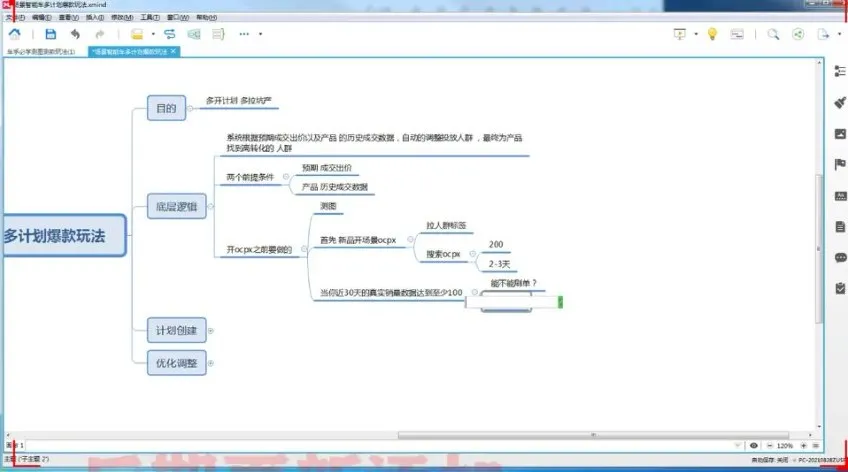This screenshot has height=472, width=848.
Task: Undo the last action with the back arrow
Action: pyautogui.click(x=76, y=34)
